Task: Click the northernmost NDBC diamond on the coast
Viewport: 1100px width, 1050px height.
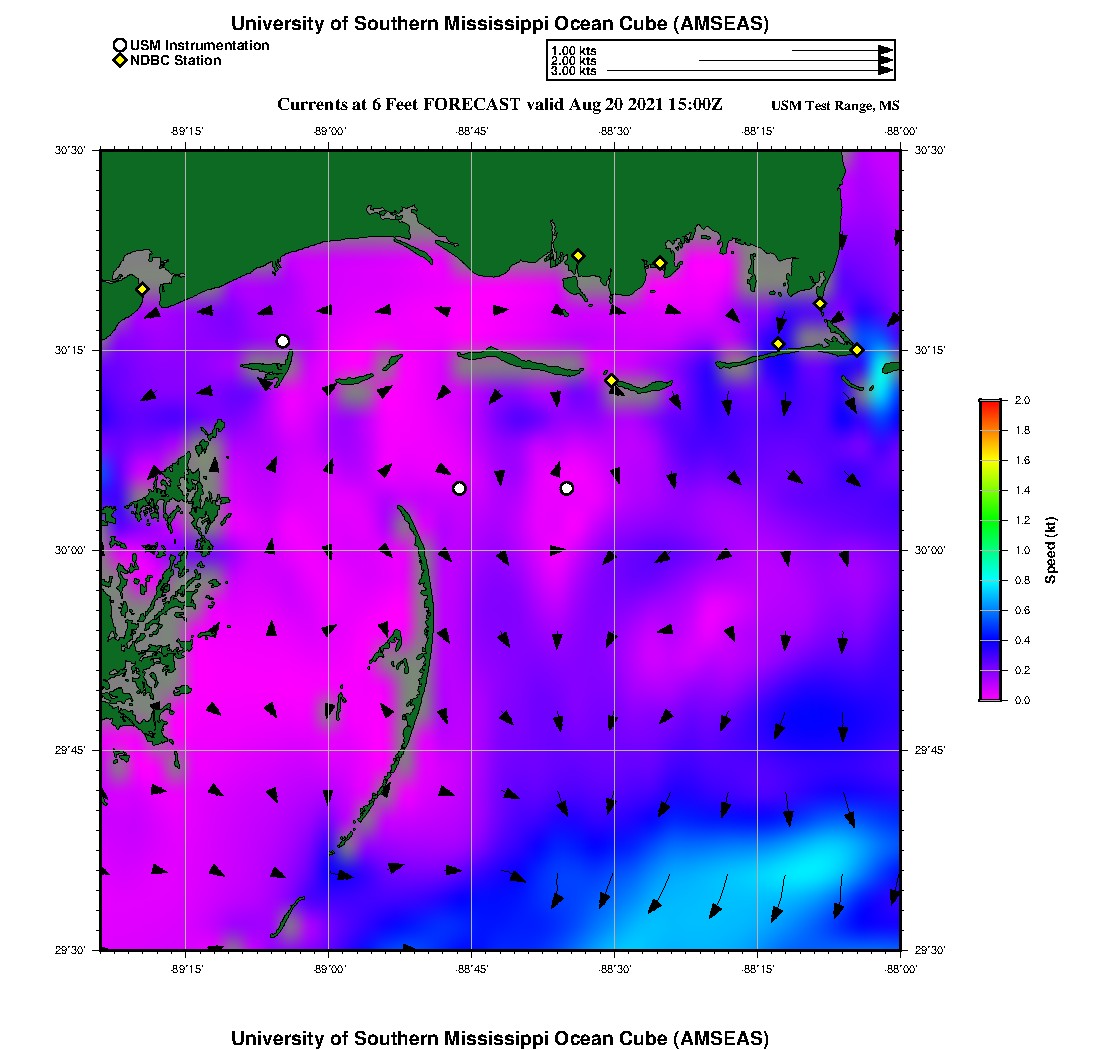Action: tap(578, 255)
